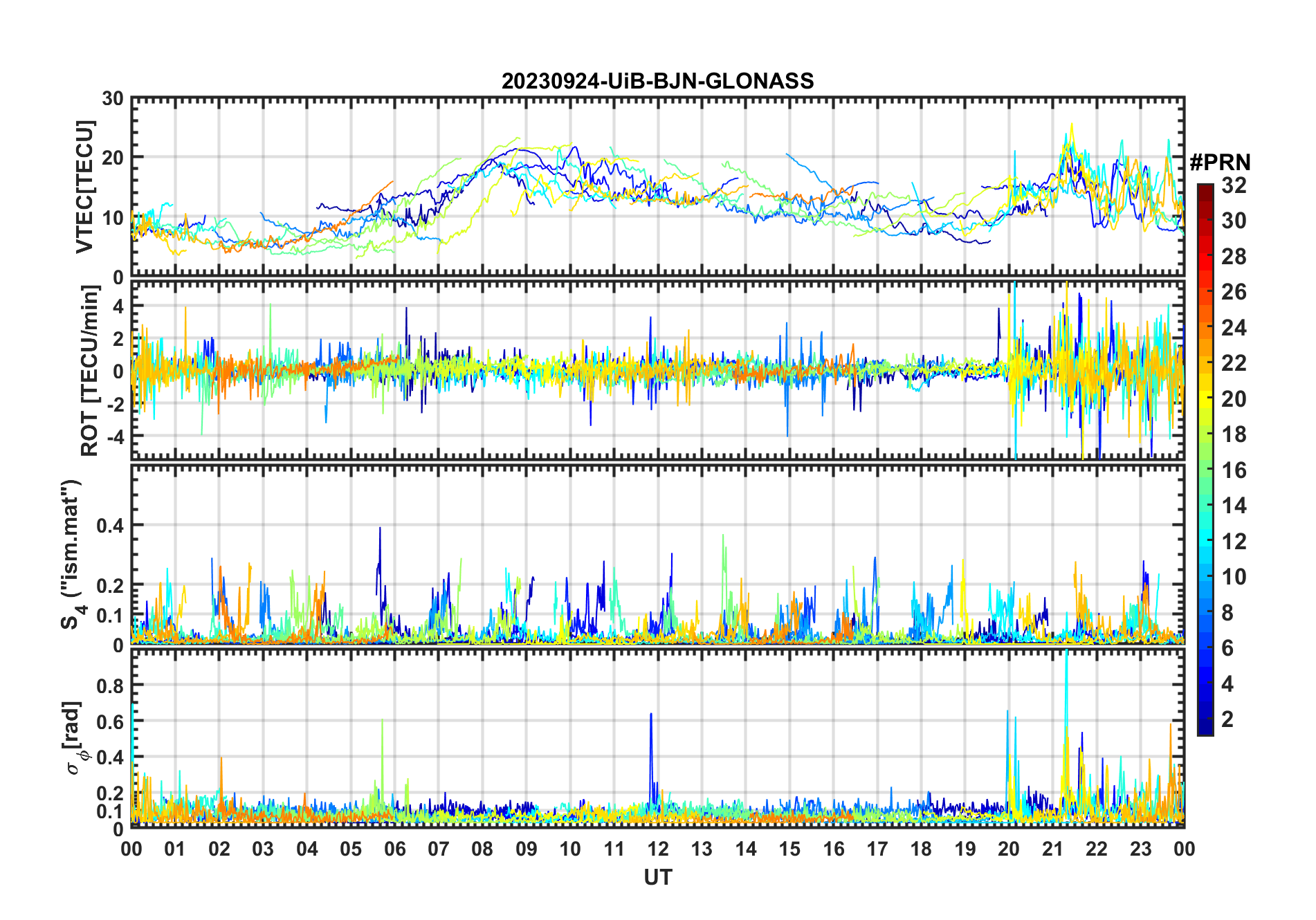
Task: Click the UT x-axis label
Action: [657, 878]
